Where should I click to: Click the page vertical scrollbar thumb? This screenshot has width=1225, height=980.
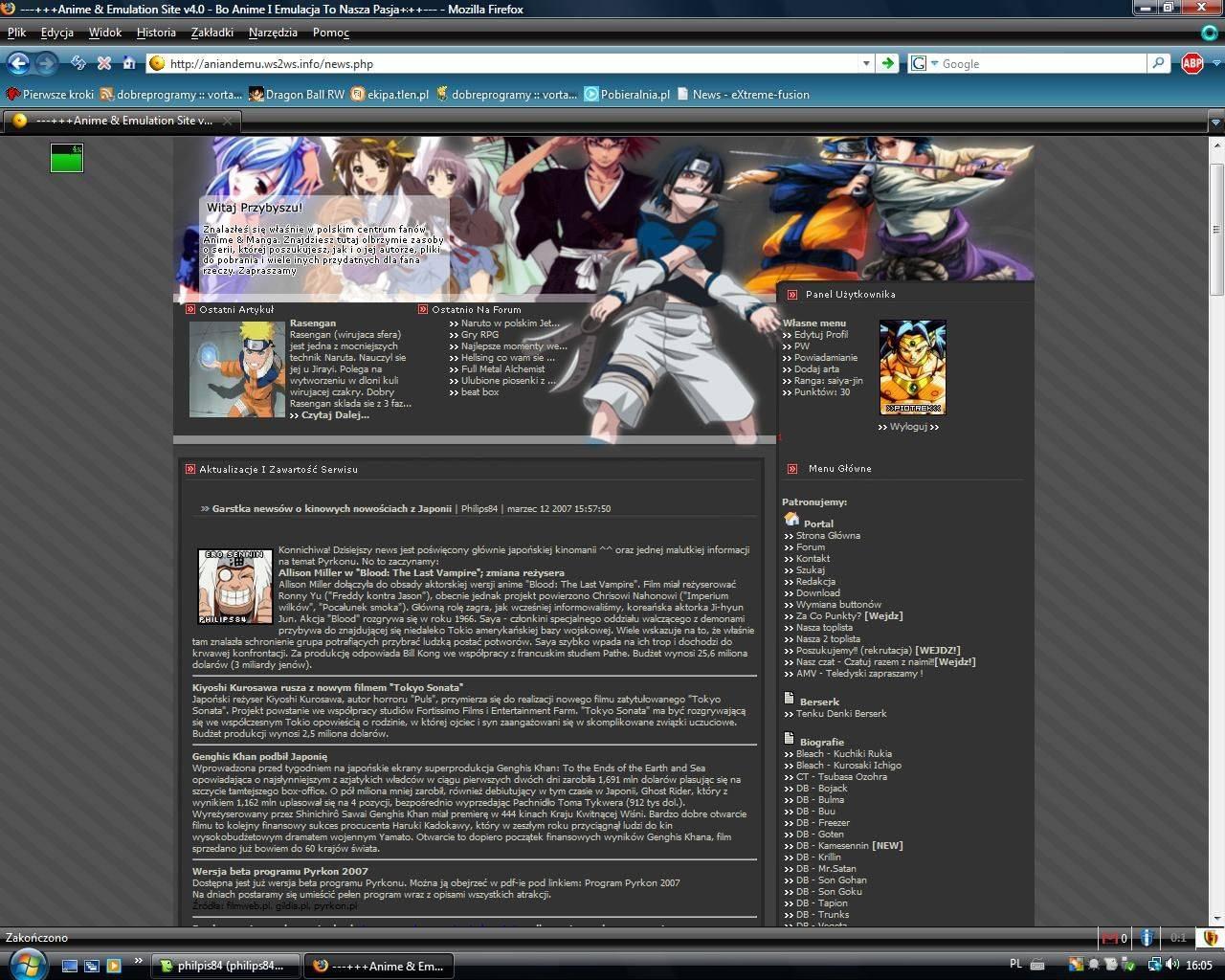[x=1215, y=228]
